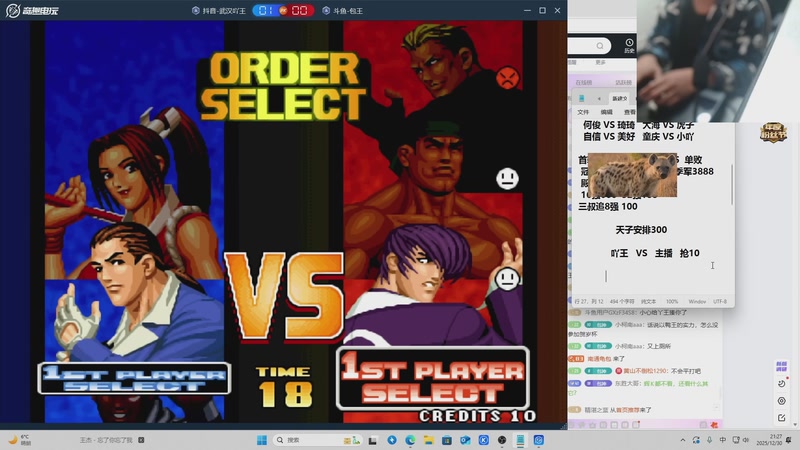Click the browser search magnifier icon

pyautogui.click(x=600, y=46)
